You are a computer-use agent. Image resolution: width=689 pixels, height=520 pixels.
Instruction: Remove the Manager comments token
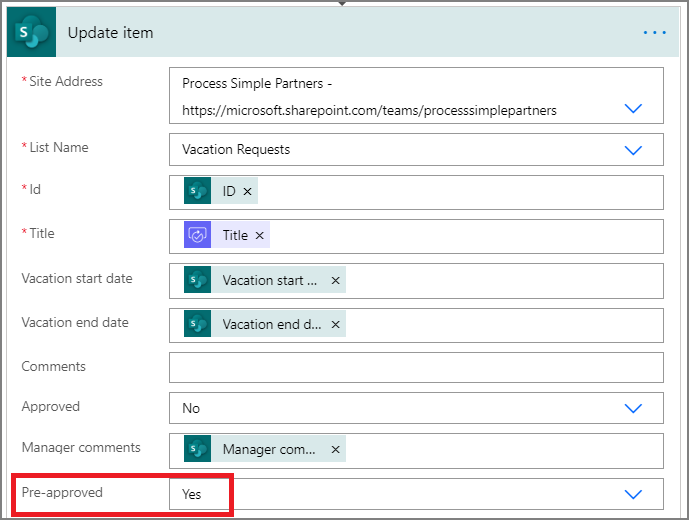pos(335,450)
